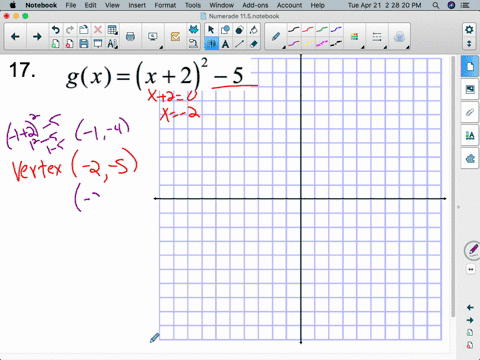Image resolution: width=480 pixels, height=360 pixels.
Task: Open the Edit menu
Action: [x=90, y=5]
